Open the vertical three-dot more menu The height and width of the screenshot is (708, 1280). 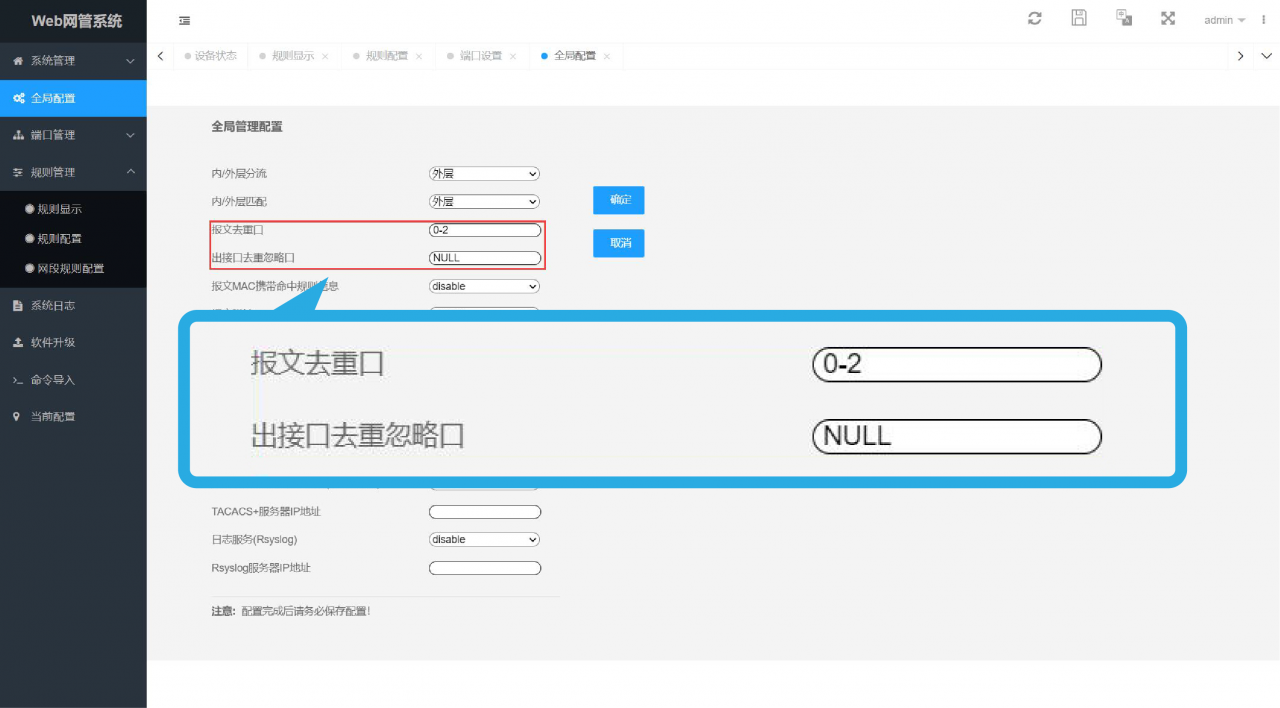1264,20
